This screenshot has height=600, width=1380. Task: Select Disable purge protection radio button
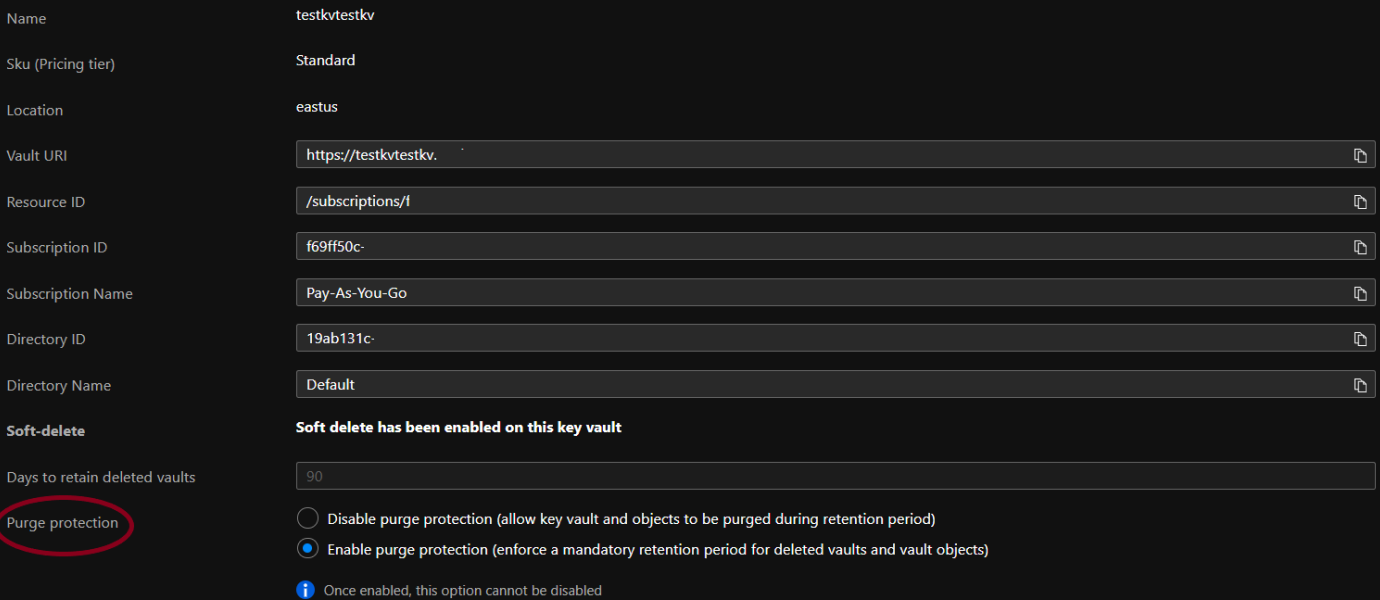point(308,519)
